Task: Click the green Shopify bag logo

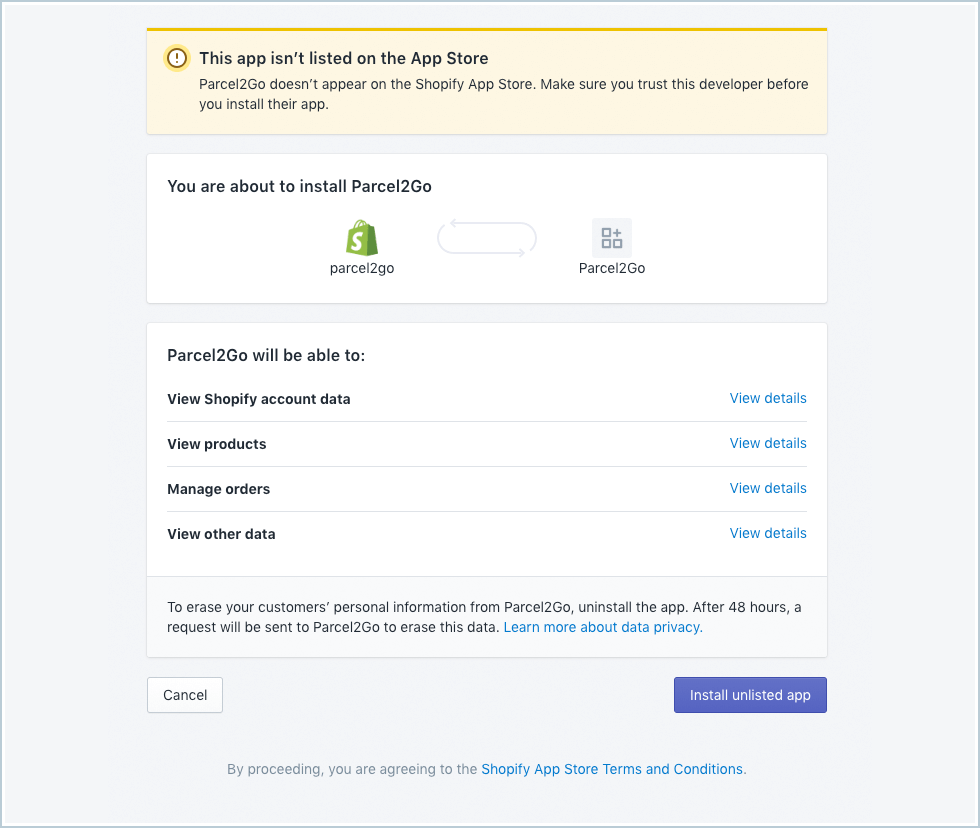Action: click(x=362, y=238)
